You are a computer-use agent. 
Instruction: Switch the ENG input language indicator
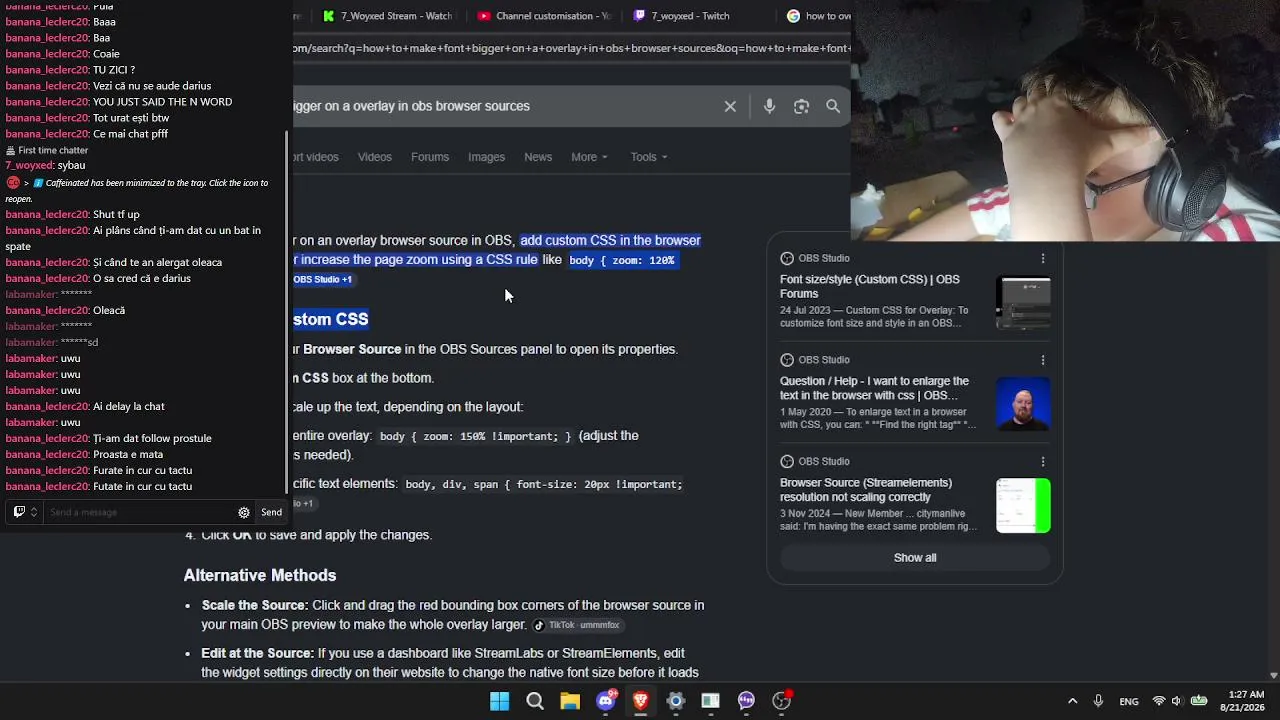[1129, 701]
